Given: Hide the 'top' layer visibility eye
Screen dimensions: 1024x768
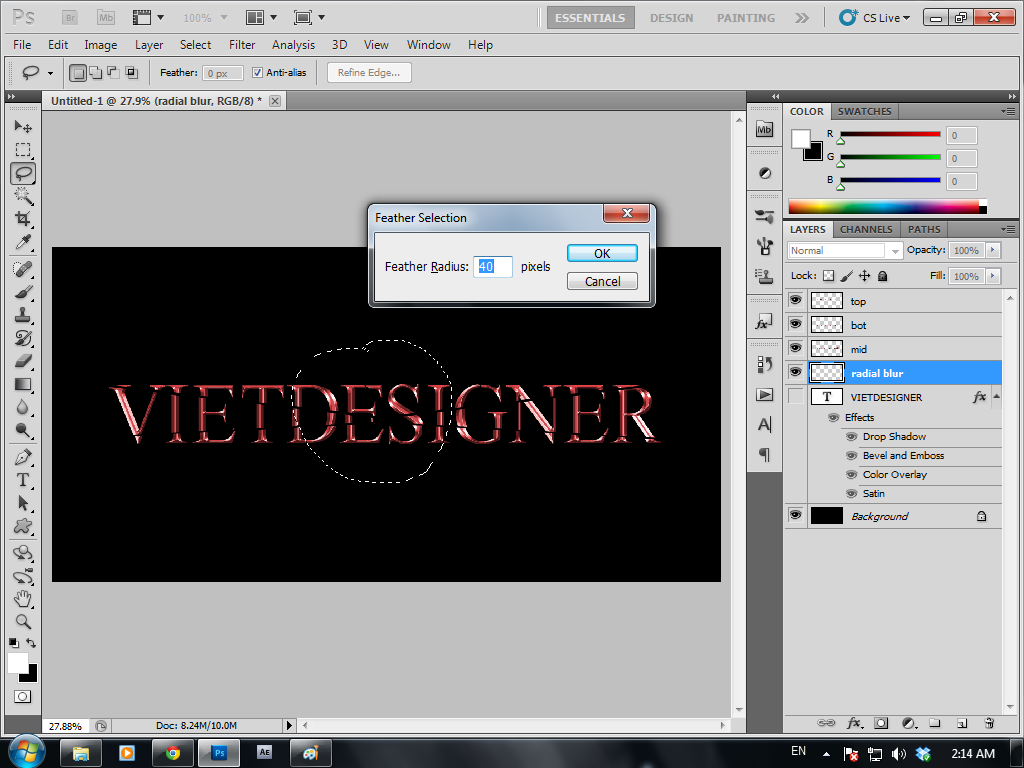Looking at the screenshot, I should pos(795,299).
